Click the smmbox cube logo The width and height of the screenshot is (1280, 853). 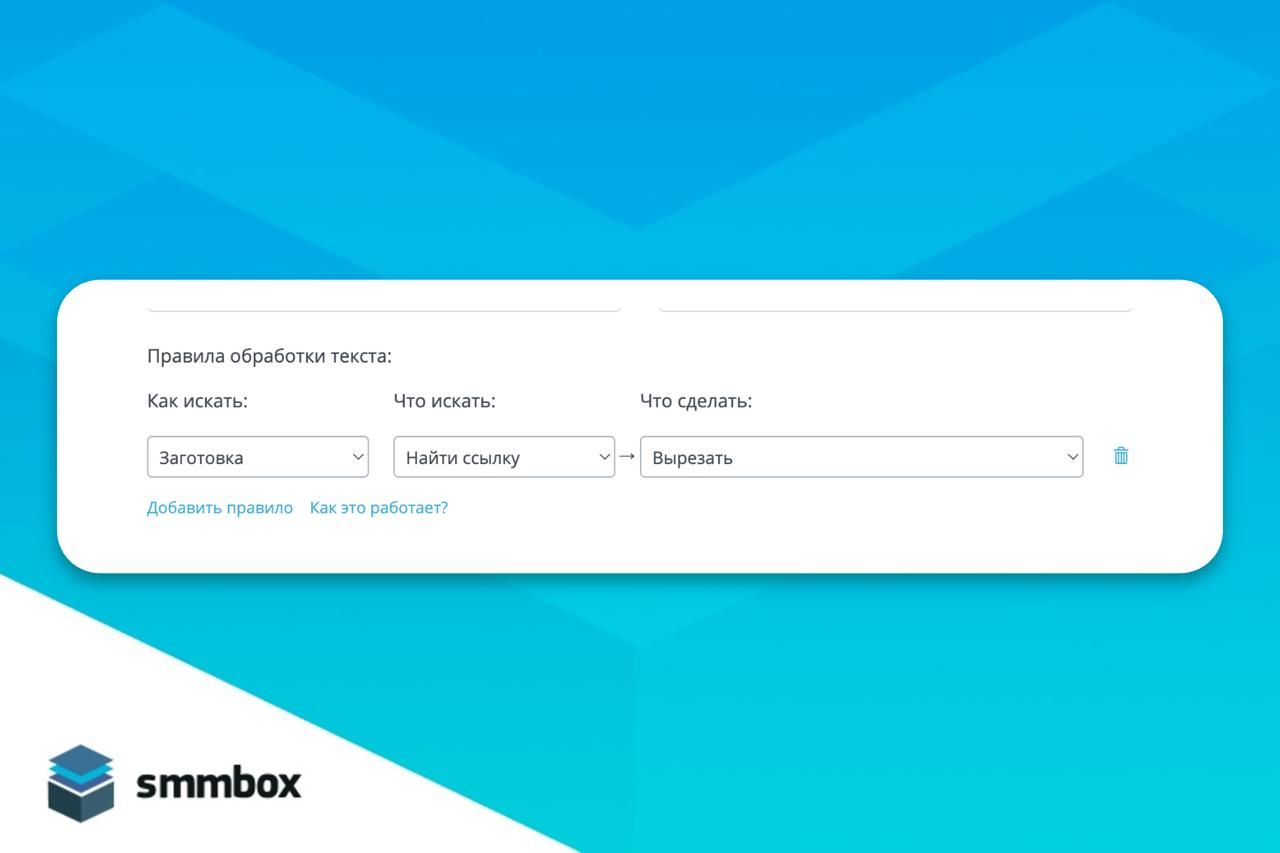[80, 783]
